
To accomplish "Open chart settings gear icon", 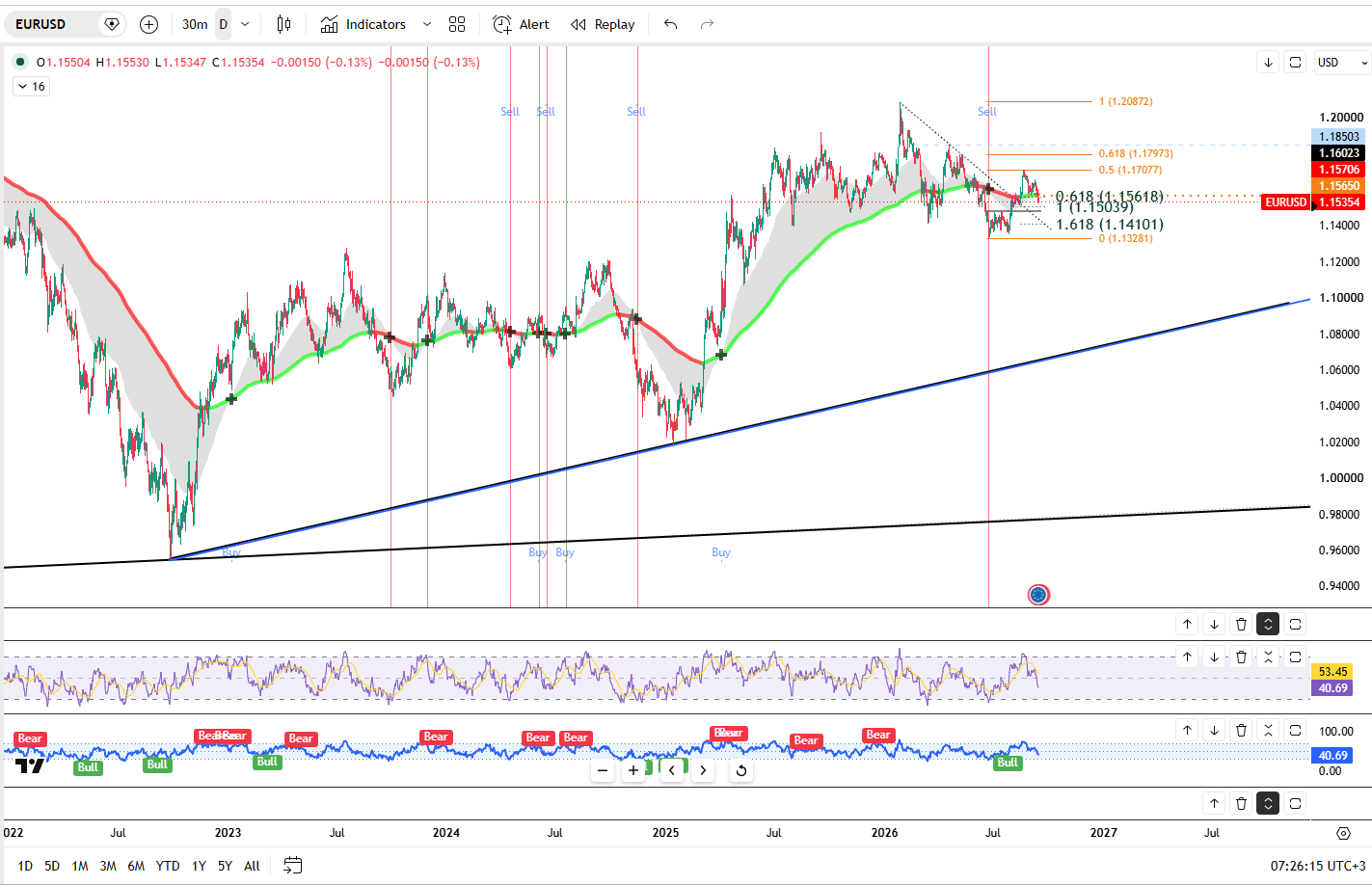I will 1344,833.
